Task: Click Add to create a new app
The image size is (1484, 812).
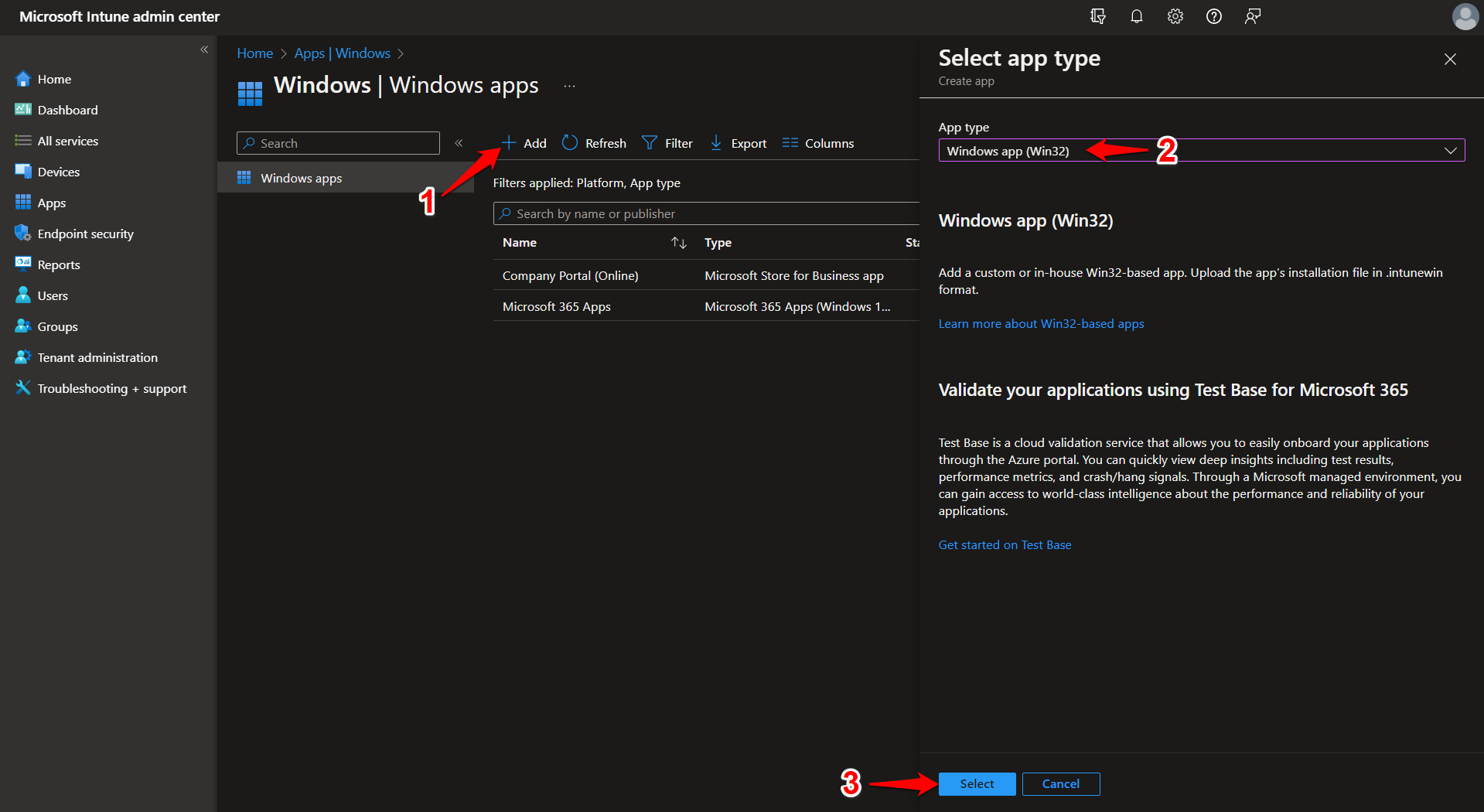Action: (x=524, y=142)
